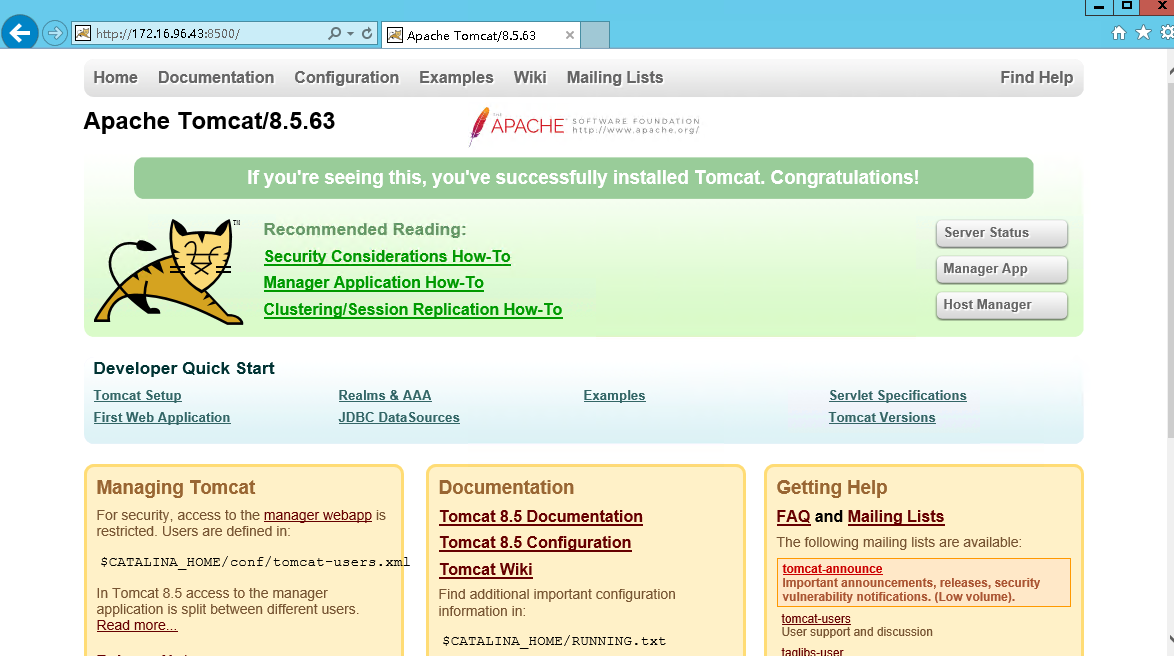Click Read more... in Managing Tomcat

(x=137, y=625)
